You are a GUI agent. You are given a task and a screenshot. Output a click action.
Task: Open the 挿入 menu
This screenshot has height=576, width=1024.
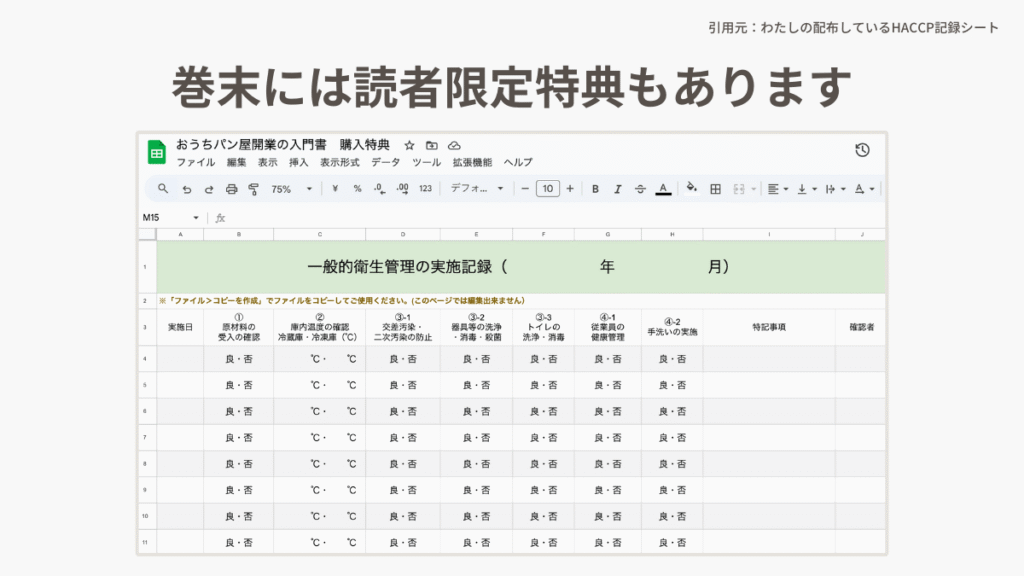(298, 162)
